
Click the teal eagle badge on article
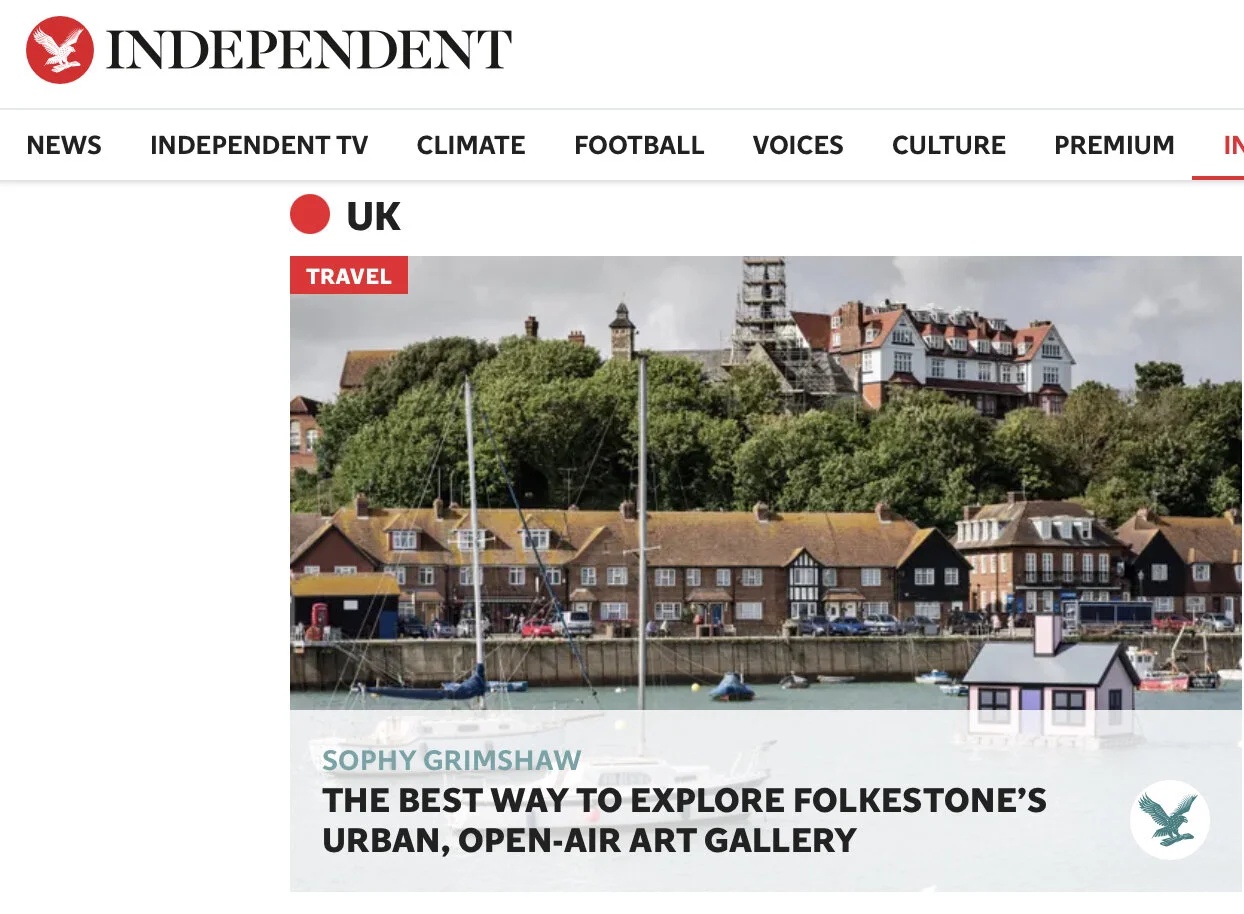tap(1169, 820)
